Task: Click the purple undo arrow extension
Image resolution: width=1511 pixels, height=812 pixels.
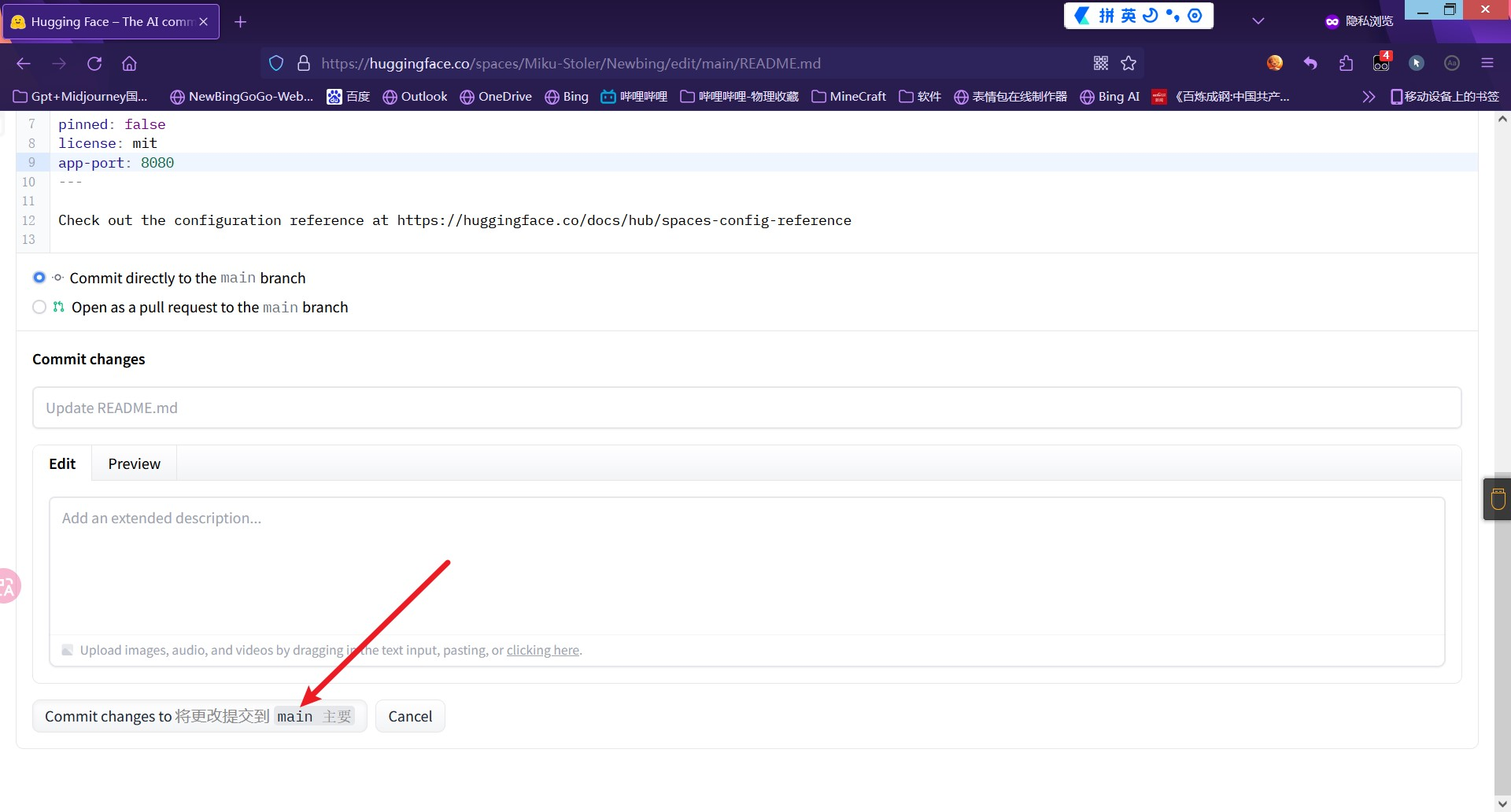Action: coord(1310,63)
